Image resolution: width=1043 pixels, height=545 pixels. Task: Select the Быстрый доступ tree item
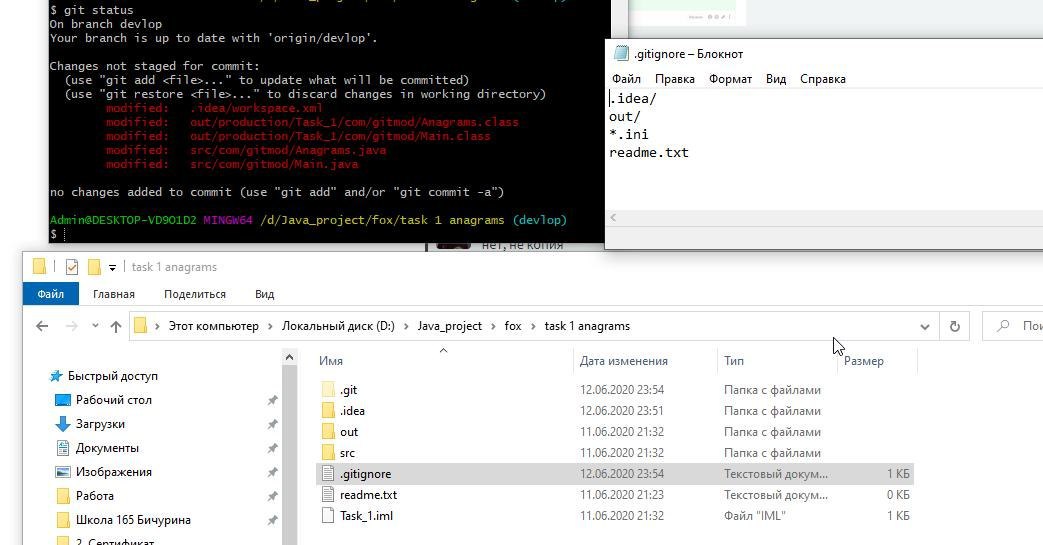[x=112, y=376]
